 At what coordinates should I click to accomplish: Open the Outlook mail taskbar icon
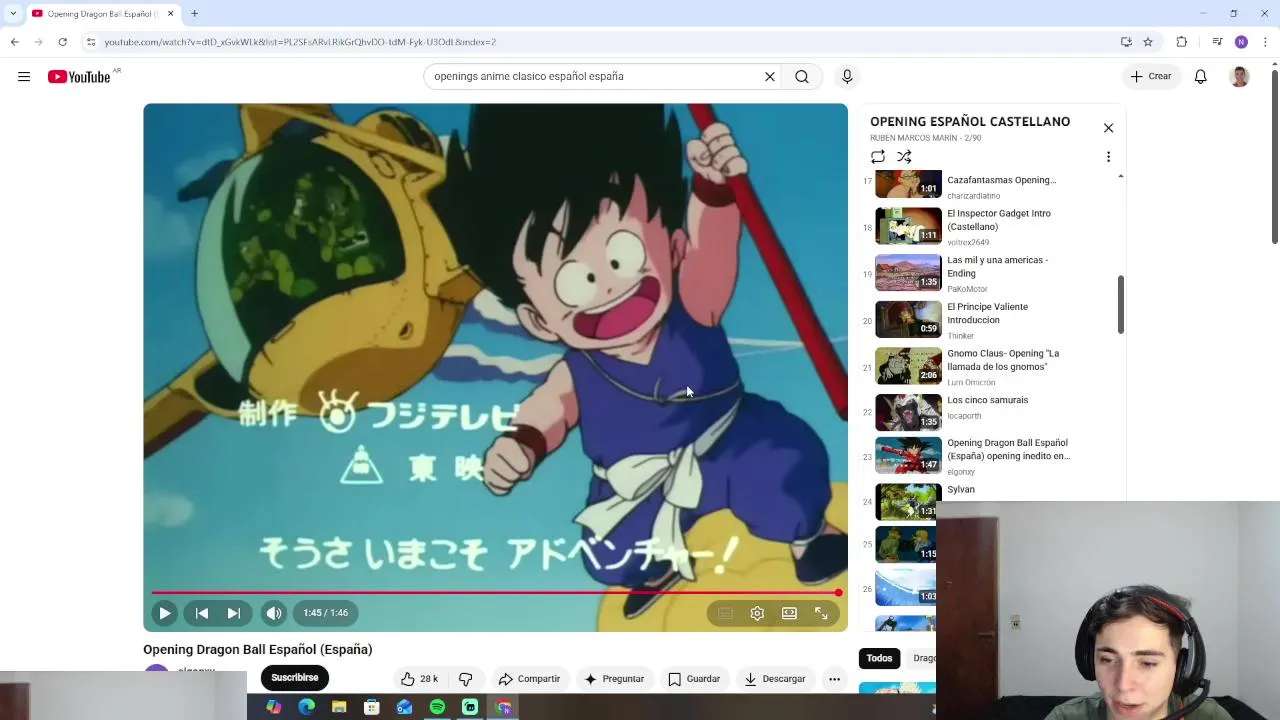click(x=404, y=707)
